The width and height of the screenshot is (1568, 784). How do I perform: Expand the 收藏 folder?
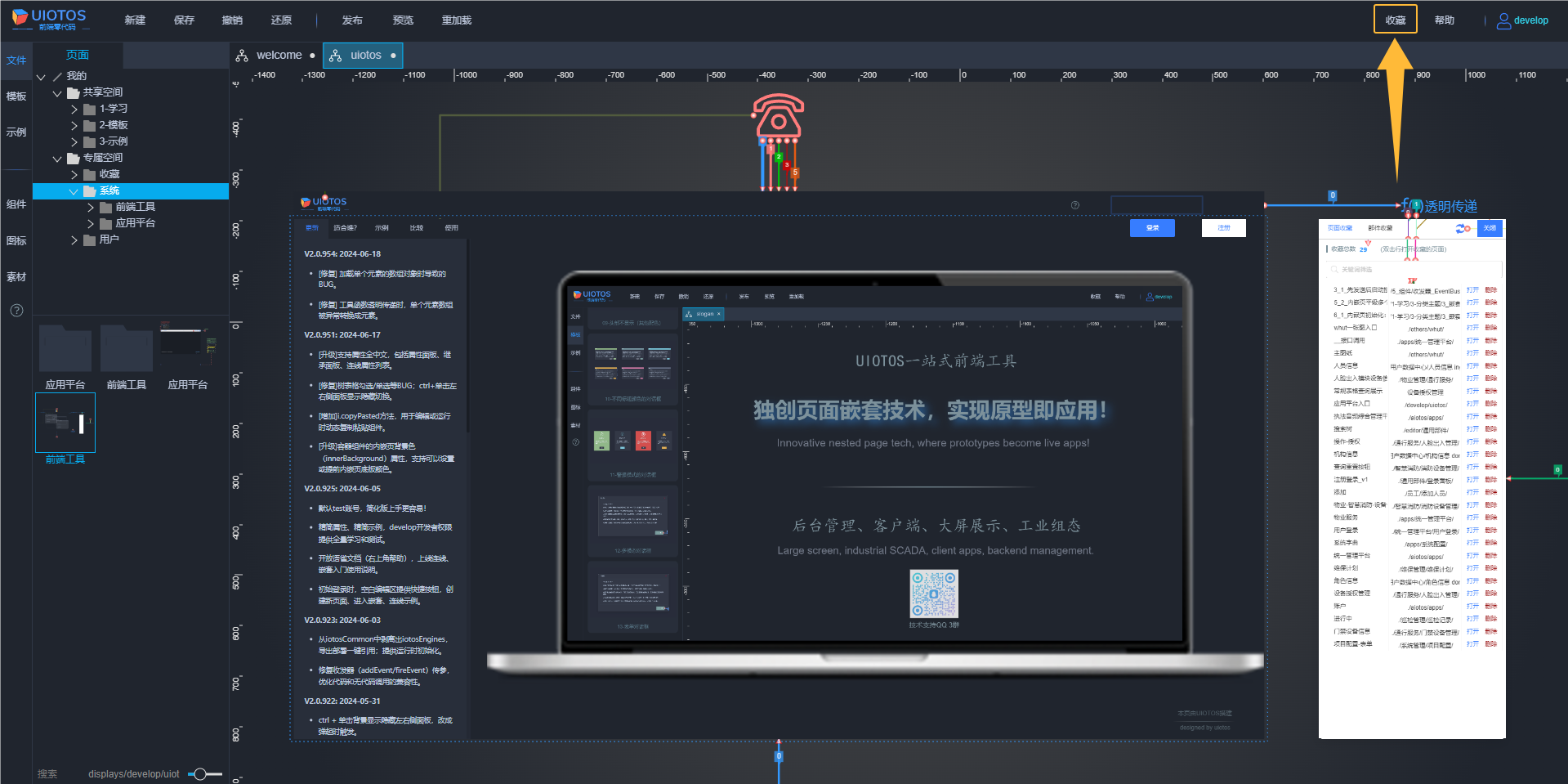[x=74, y=174]
